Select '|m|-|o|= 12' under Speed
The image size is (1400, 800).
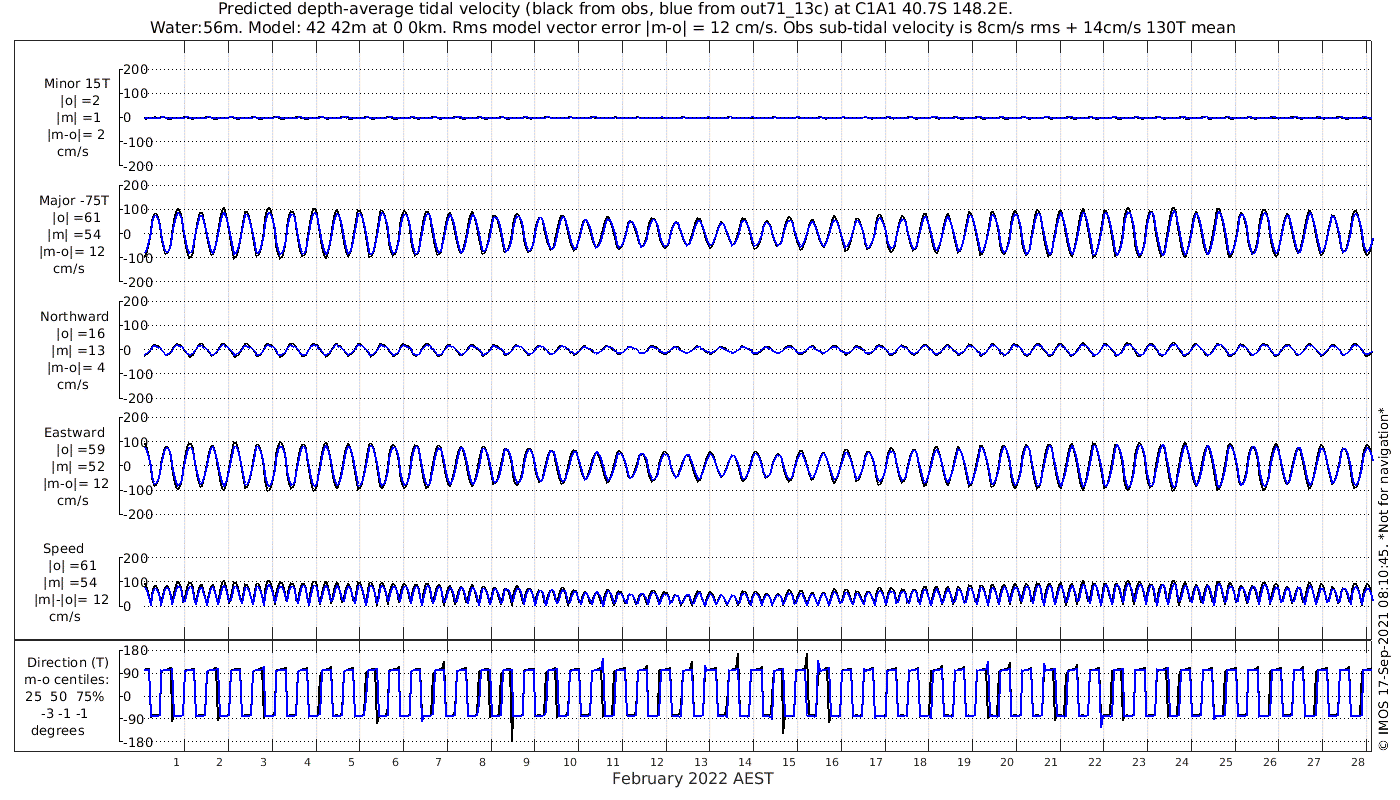[x=73, y=600]
